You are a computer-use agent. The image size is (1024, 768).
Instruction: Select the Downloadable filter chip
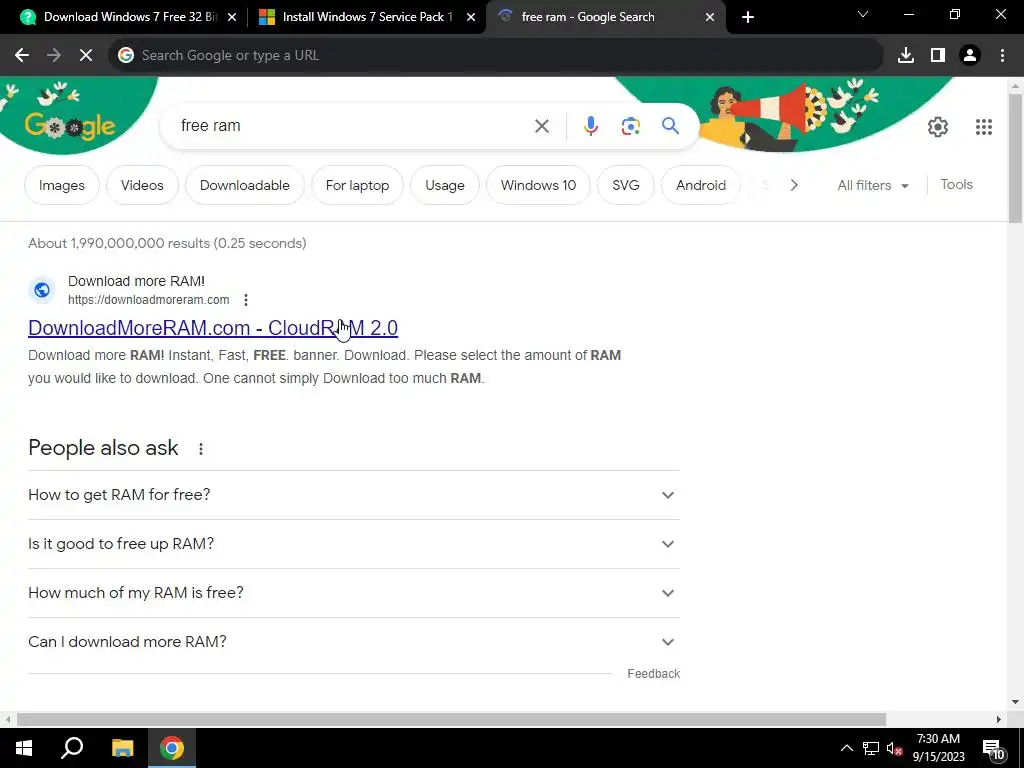coord(244,185)
